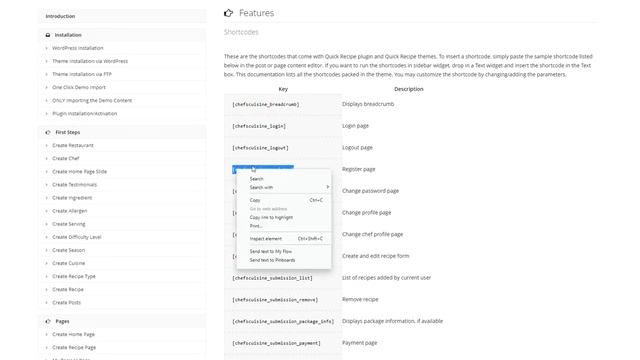Click the arrow before Create Restaurant

click(47, 145)
